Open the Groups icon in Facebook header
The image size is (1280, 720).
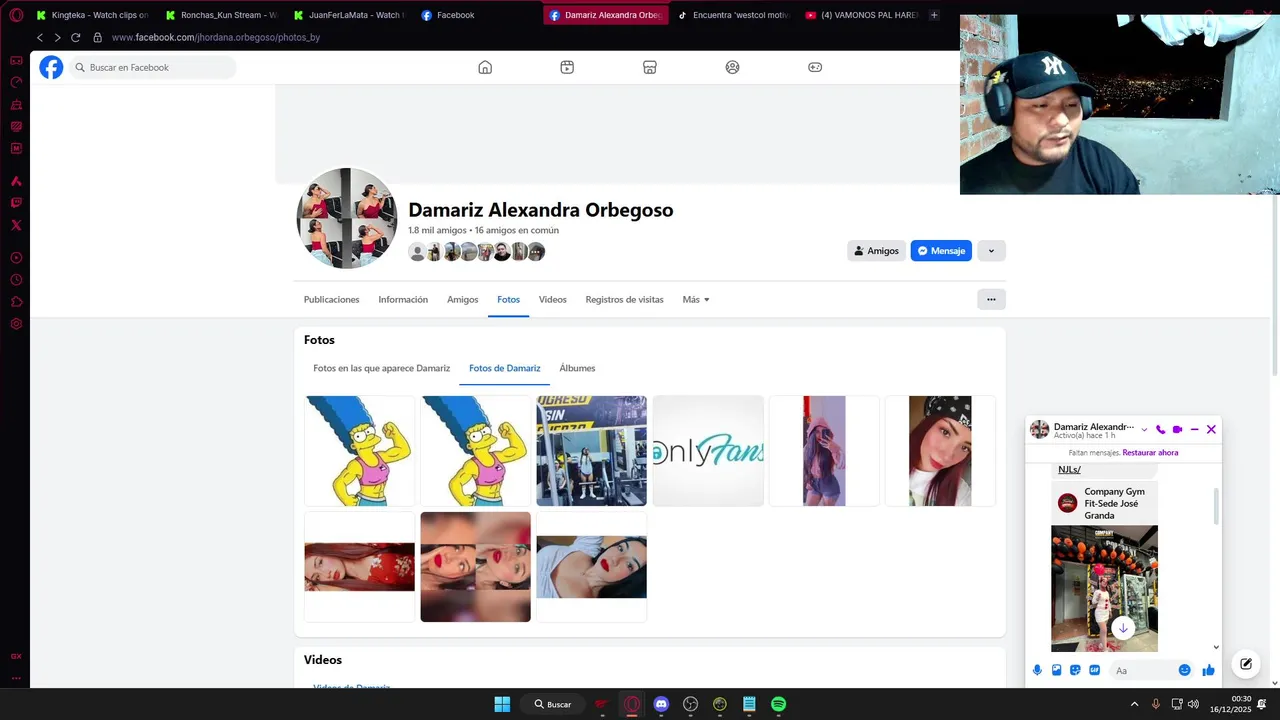point(733,67)
